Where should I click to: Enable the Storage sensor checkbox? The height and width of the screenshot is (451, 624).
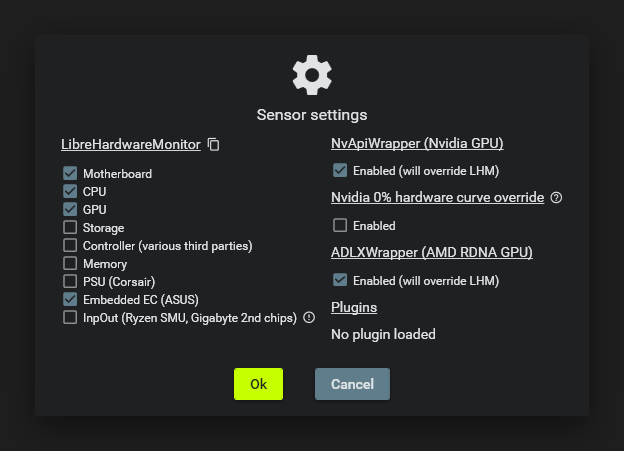[x=70, y=227]
